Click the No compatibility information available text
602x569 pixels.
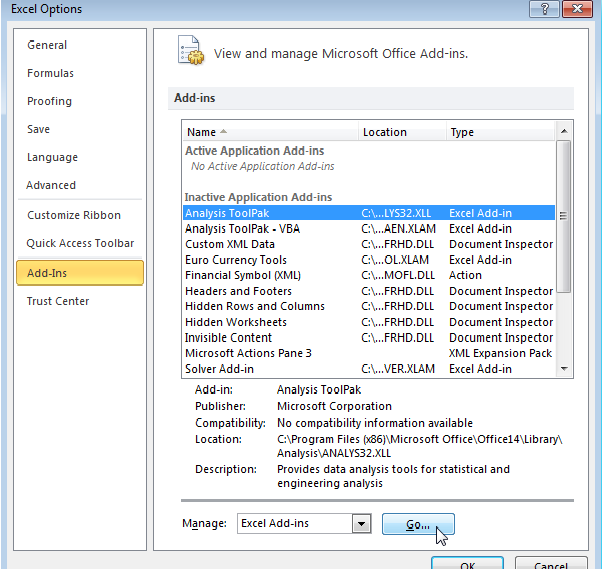point(375,423)
